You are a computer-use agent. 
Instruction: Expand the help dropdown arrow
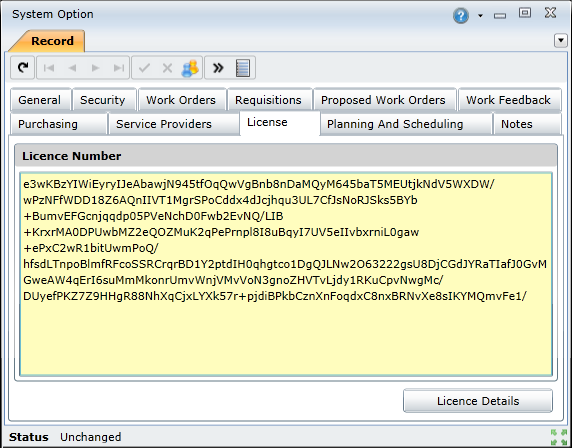(x=480, y=16)
